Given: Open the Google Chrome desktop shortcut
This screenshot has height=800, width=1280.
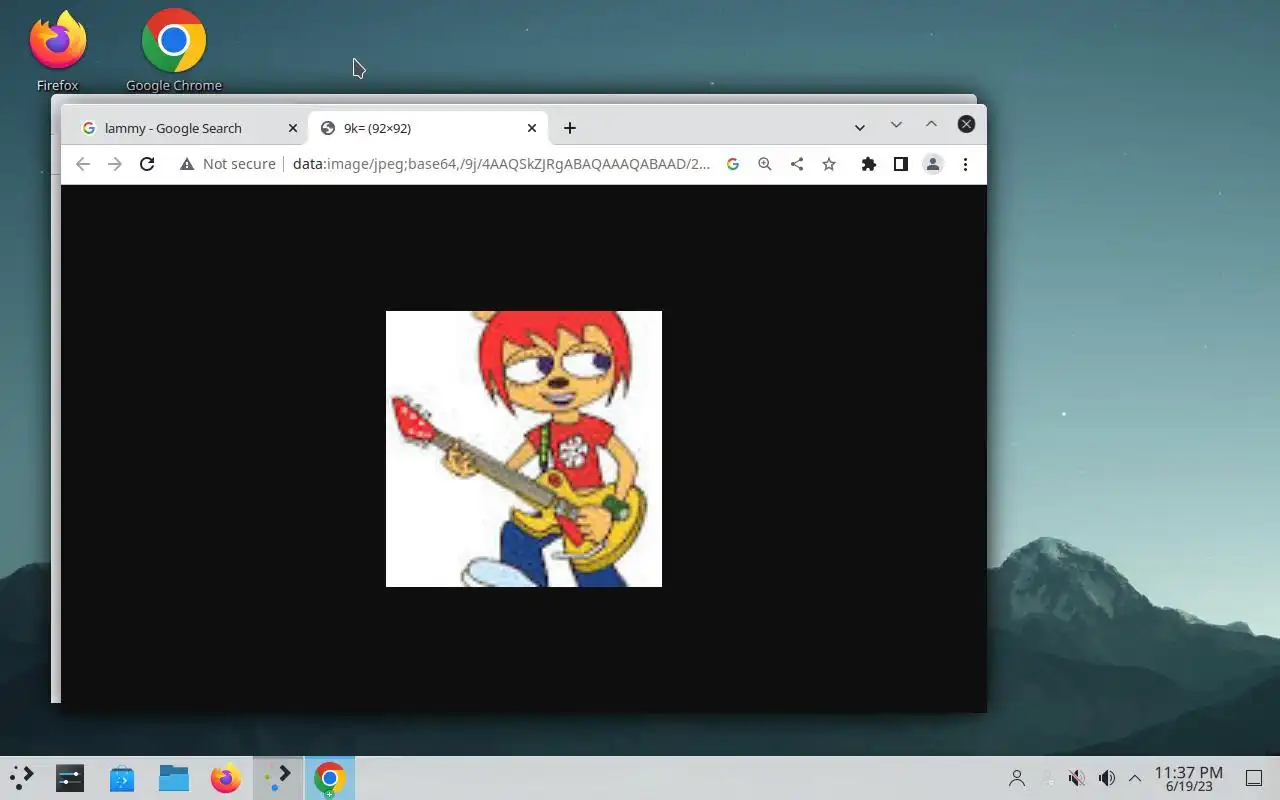Looking at the screenshot, I should point(174,50).
